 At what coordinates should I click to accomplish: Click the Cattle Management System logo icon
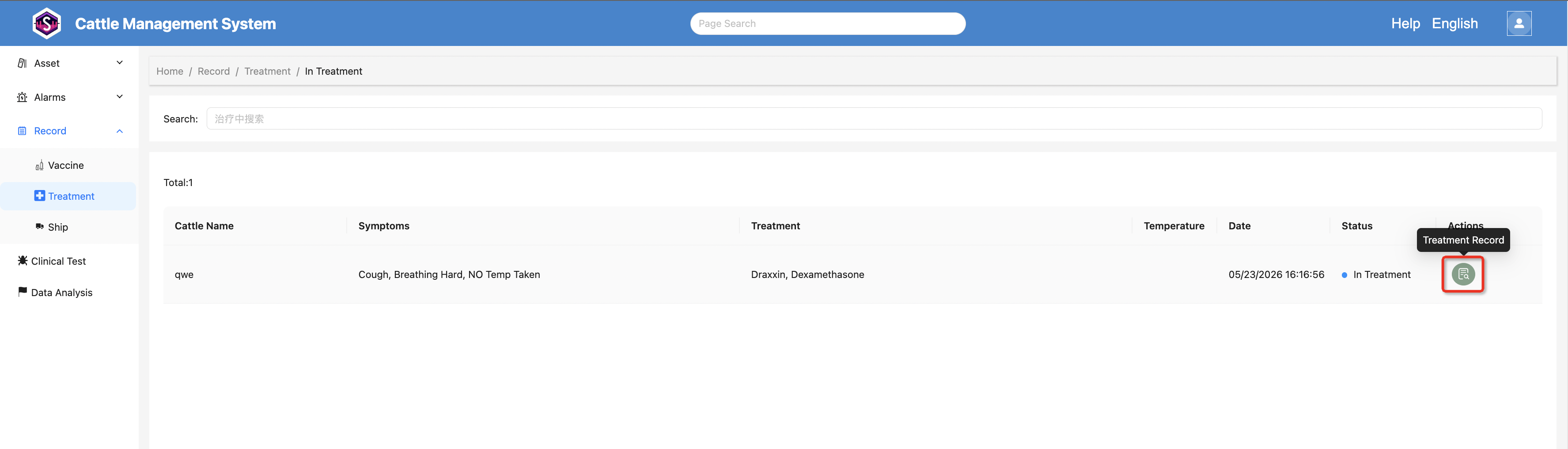click(x=46, y=23)
